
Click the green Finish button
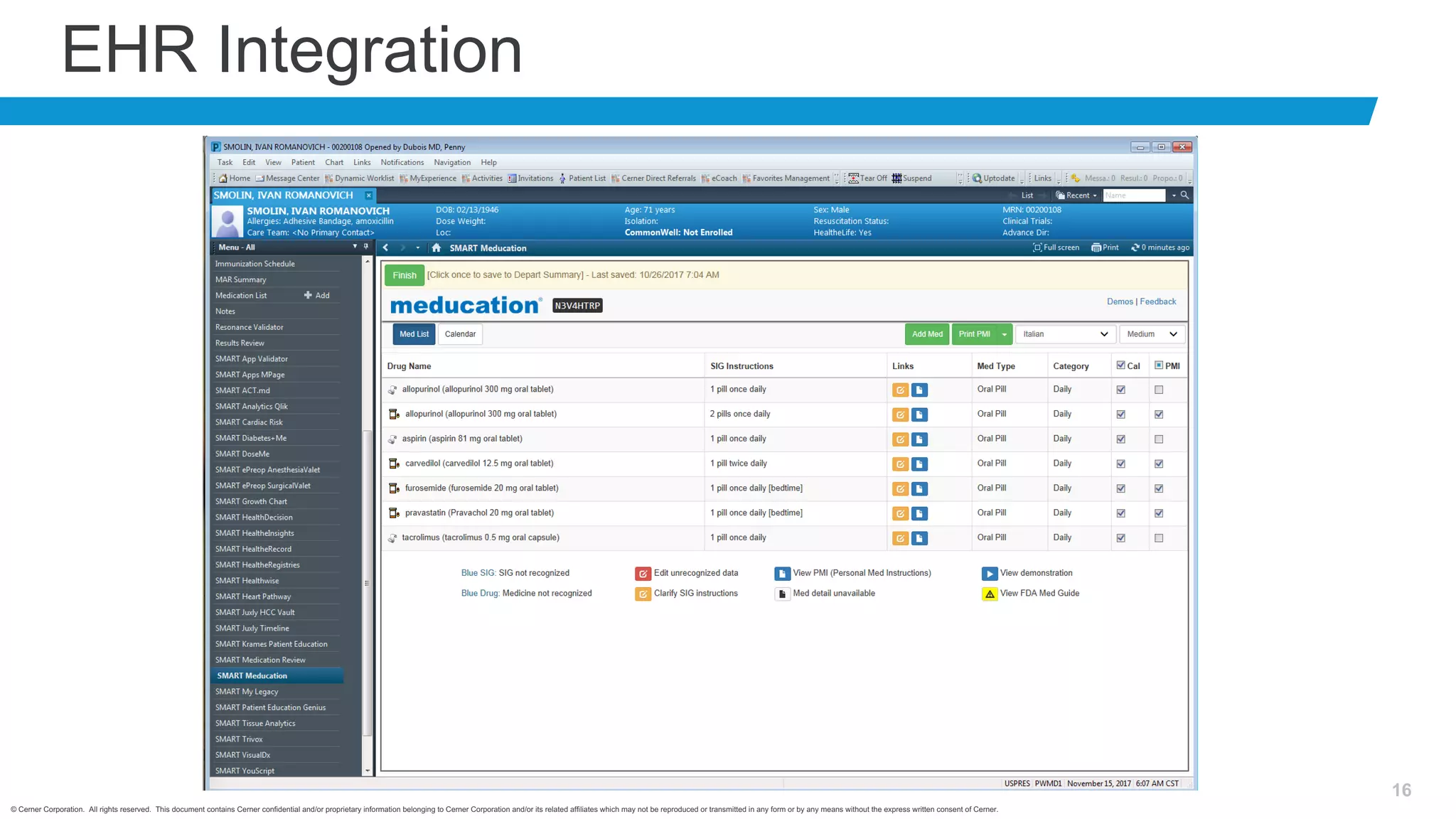404,275
